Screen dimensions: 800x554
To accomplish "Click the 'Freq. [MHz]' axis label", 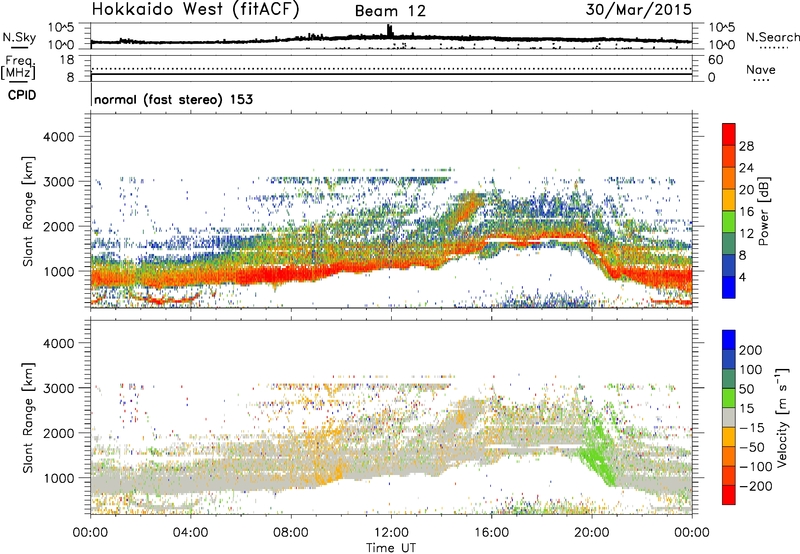I will tap(18, 68).
